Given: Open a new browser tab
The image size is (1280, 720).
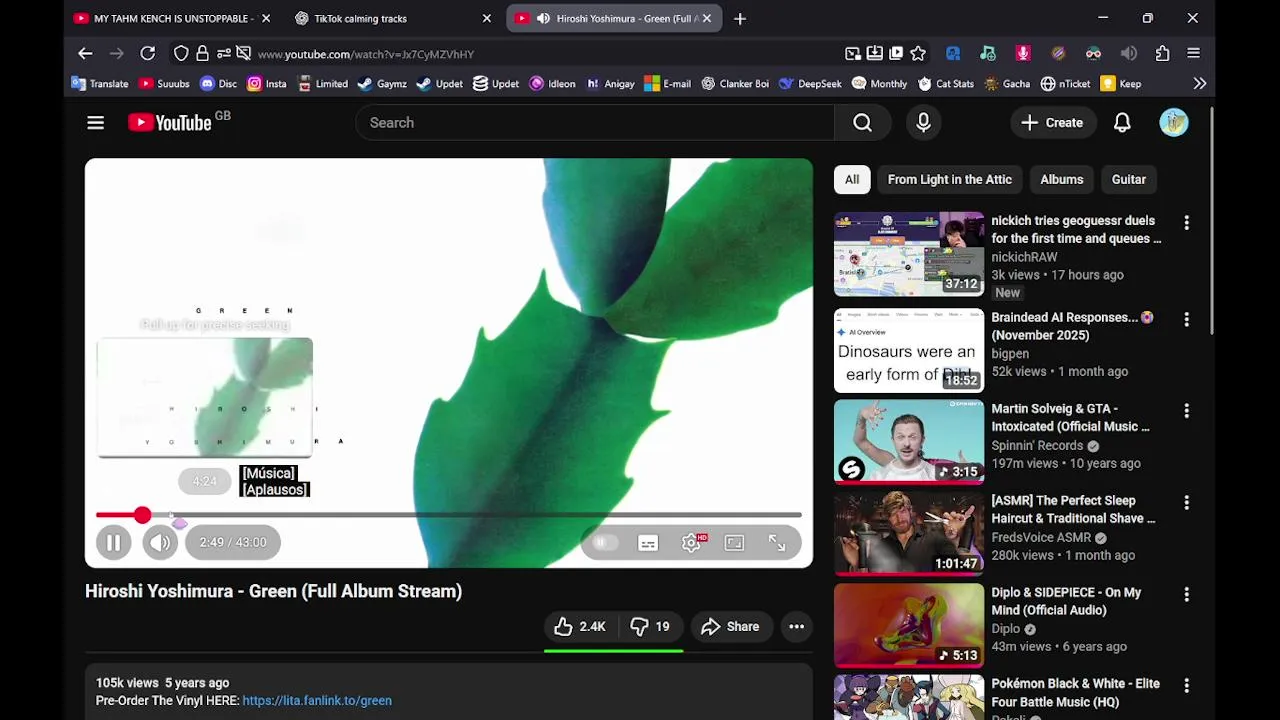Looking at the screenshot, I should [740, 18].
